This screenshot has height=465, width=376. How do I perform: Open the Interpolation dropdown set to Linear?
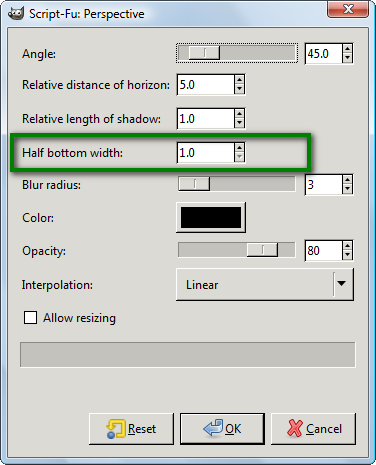pyautogui.click(x=265, y=284)
